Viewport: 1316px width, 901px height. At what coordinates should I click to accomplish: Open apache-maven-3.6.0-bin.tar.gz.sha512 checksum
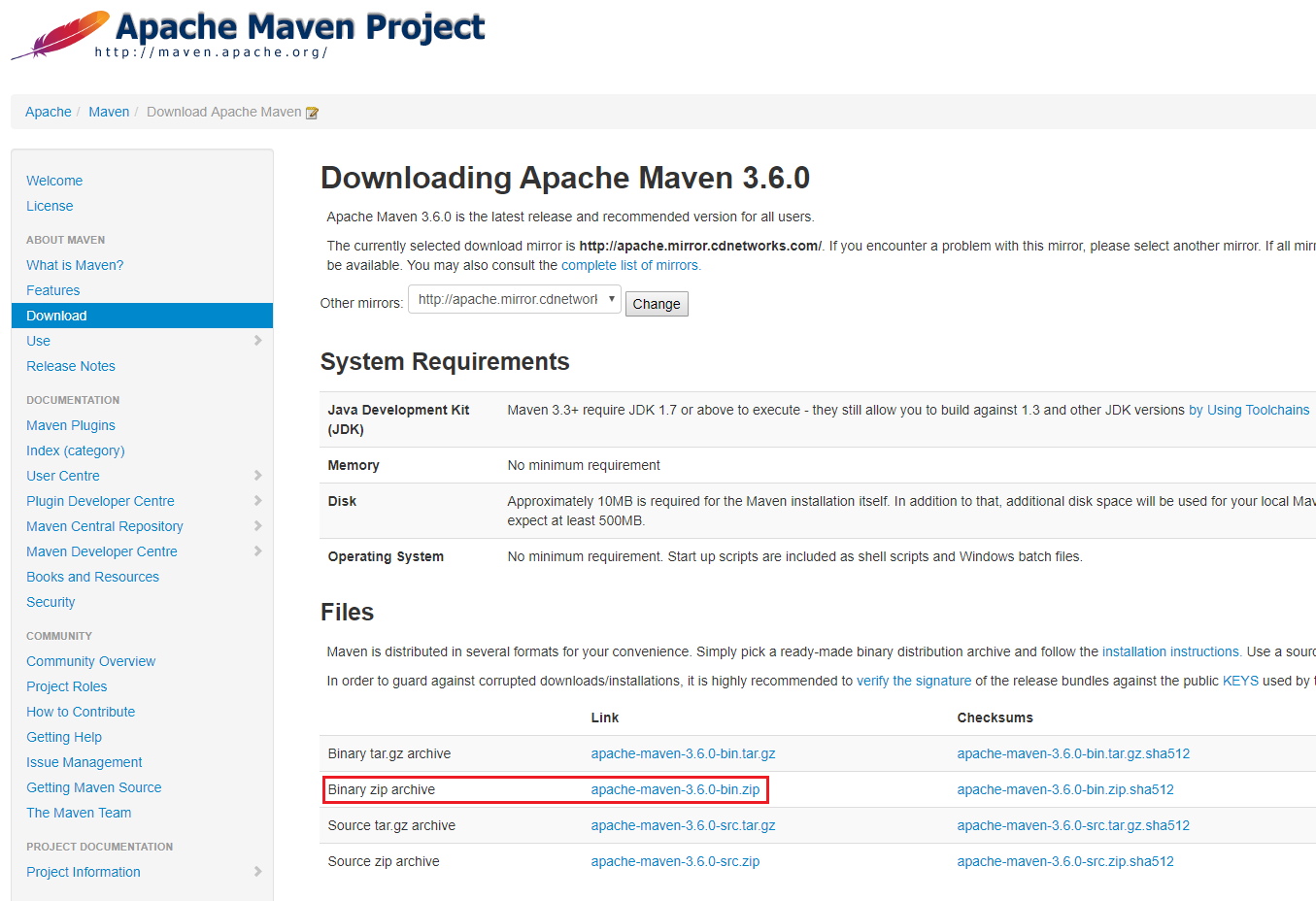pyautogui.click(x=1073, y=753)
